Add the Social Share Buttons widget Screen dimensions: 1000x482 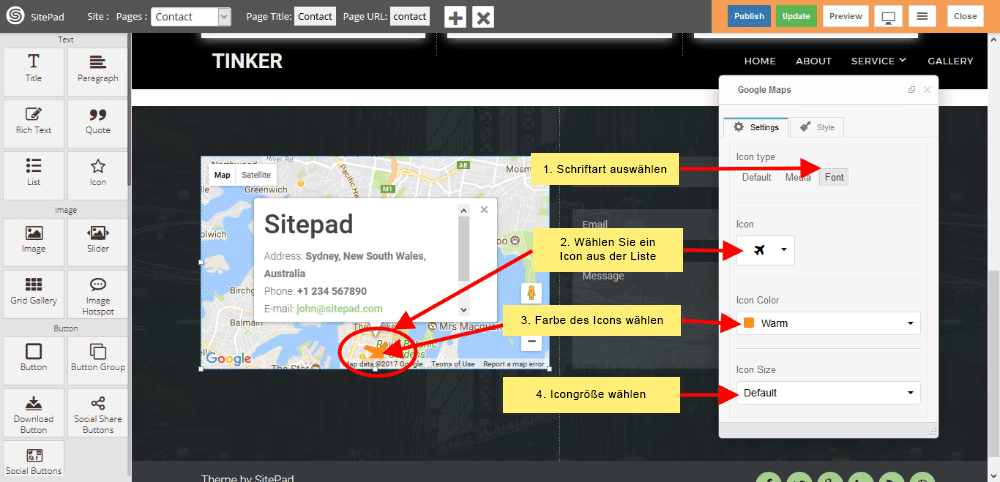98,413
